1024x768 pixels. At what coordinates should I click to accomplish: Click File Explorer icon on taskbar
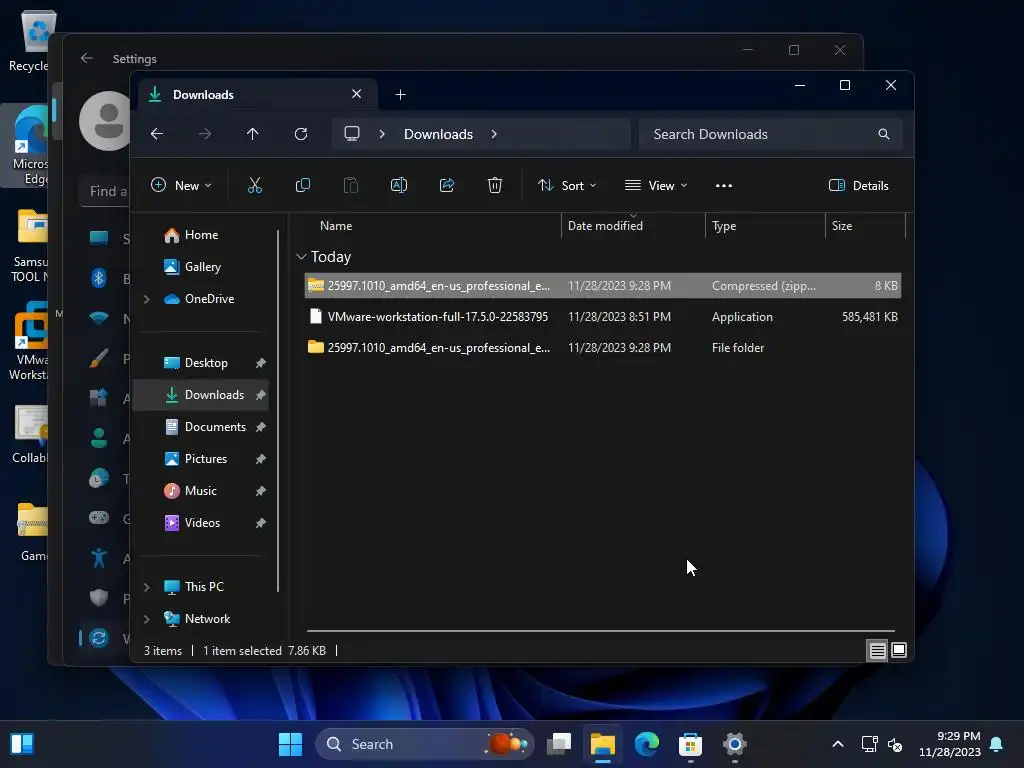pyautogui.click(x=603, y=744)
